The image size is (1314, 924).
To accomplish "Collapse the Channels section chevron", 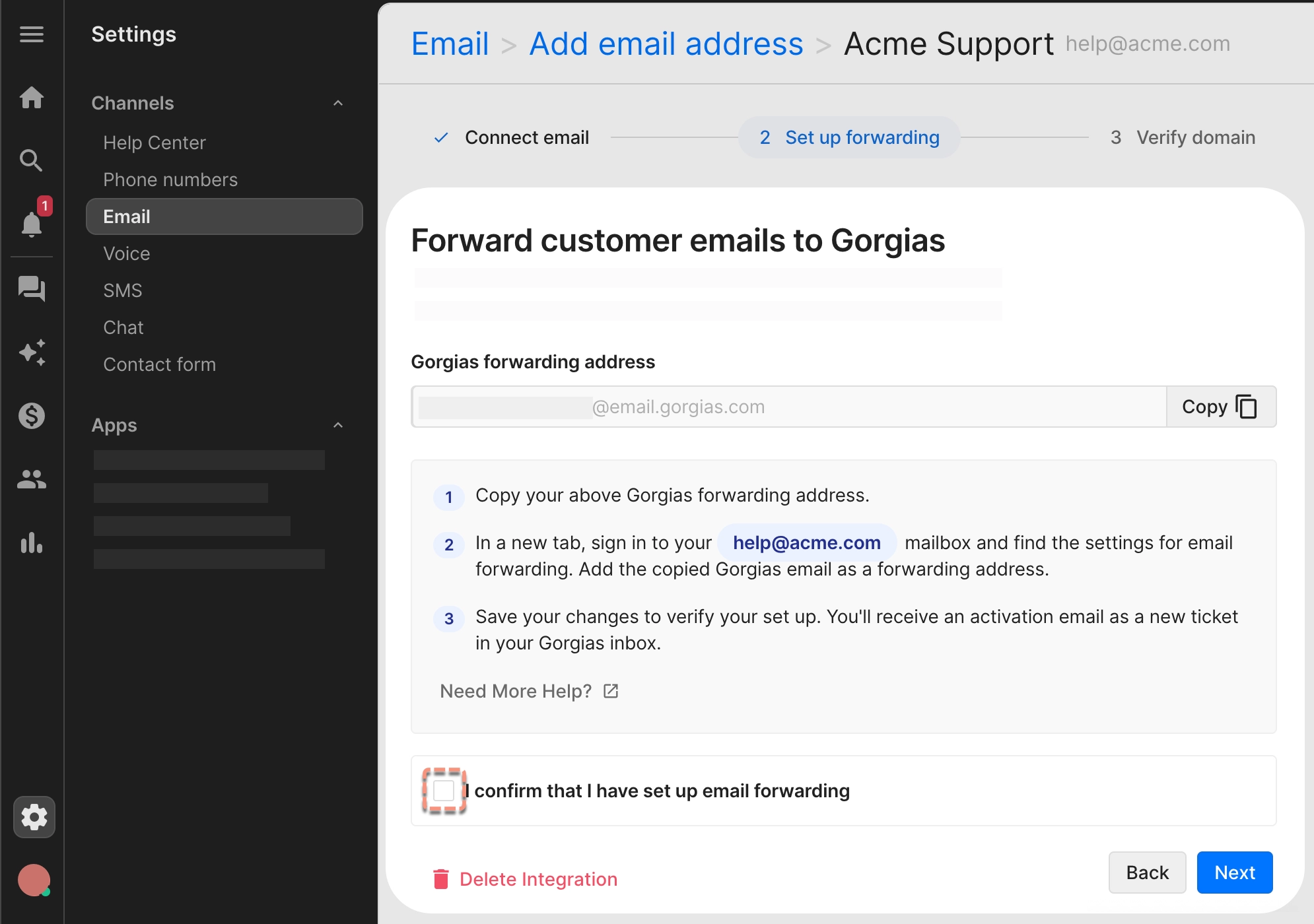I will click(338, 103).
